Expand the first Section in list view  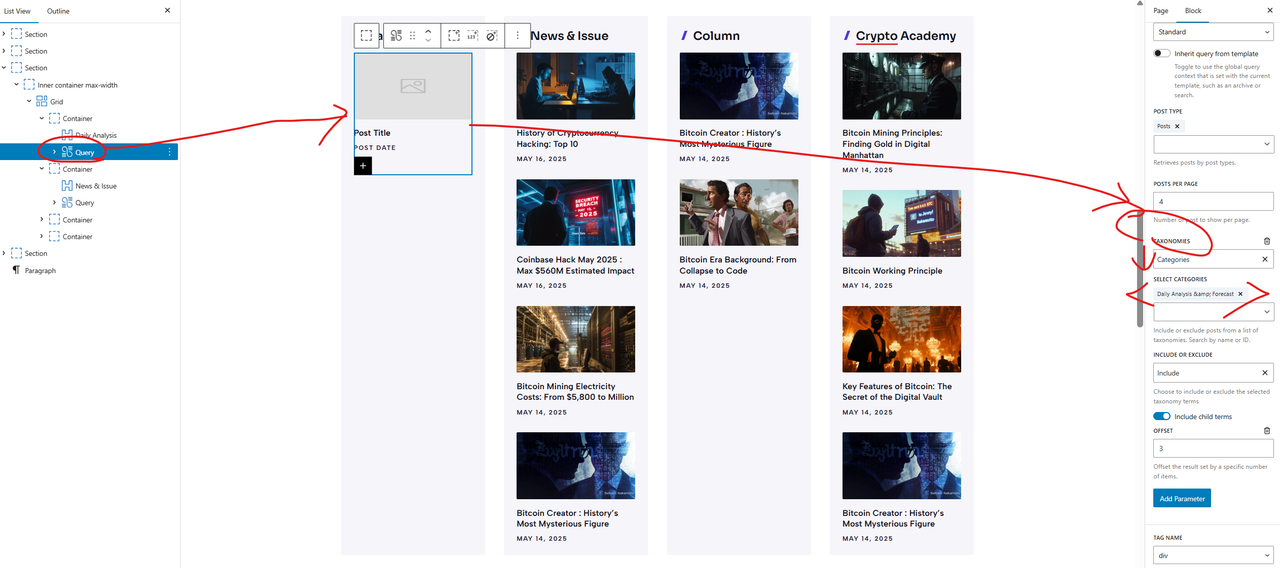[x=5, y=34]
